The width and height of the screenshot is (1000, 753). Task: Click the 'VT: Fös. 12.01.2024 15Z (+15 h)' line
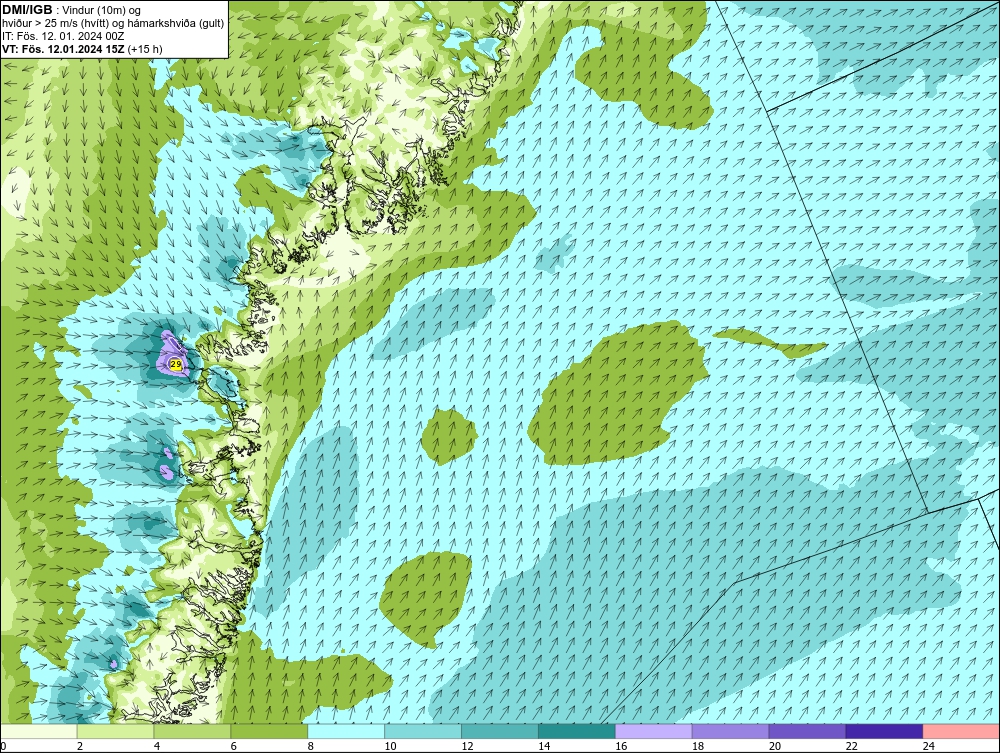coord(82,49)
